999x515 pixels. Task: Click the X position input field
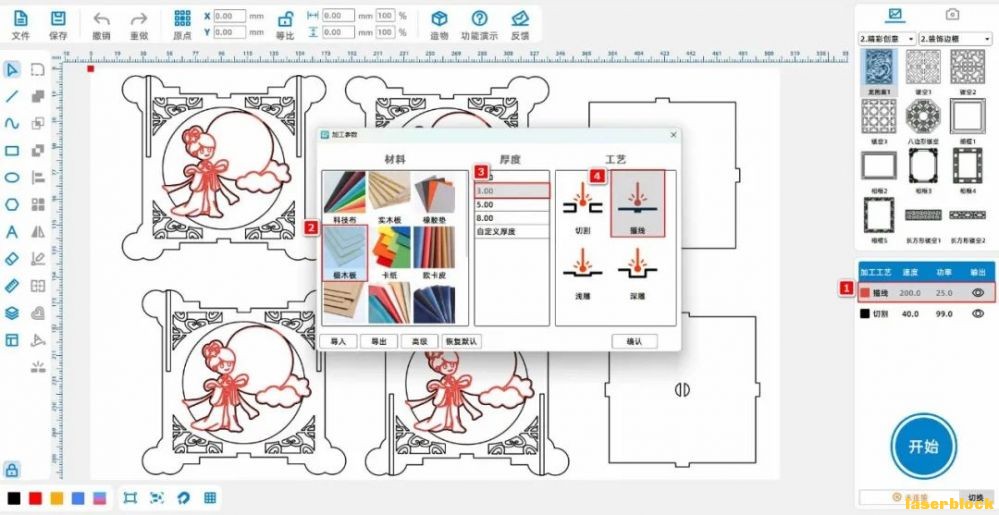pyautogui.click(x=230, y=16)
